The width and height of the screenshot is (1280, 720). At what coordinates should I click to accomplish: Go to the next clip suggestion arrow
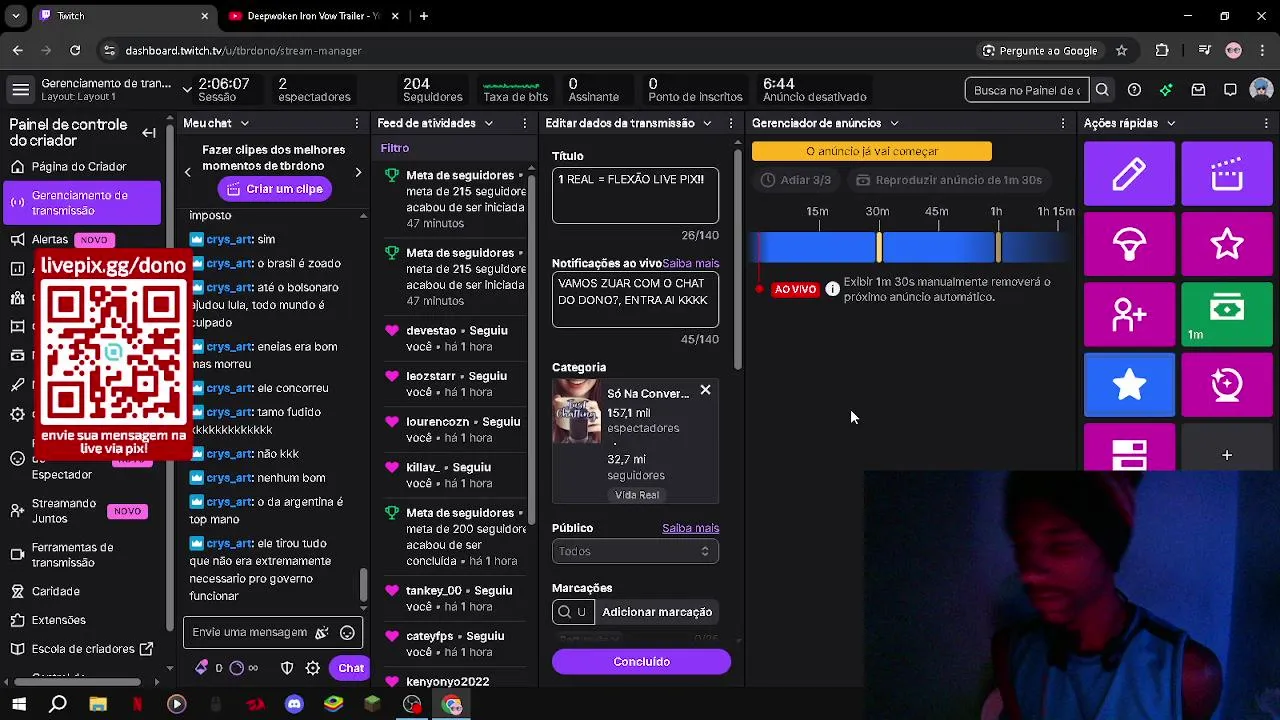[x=358, y=172]
